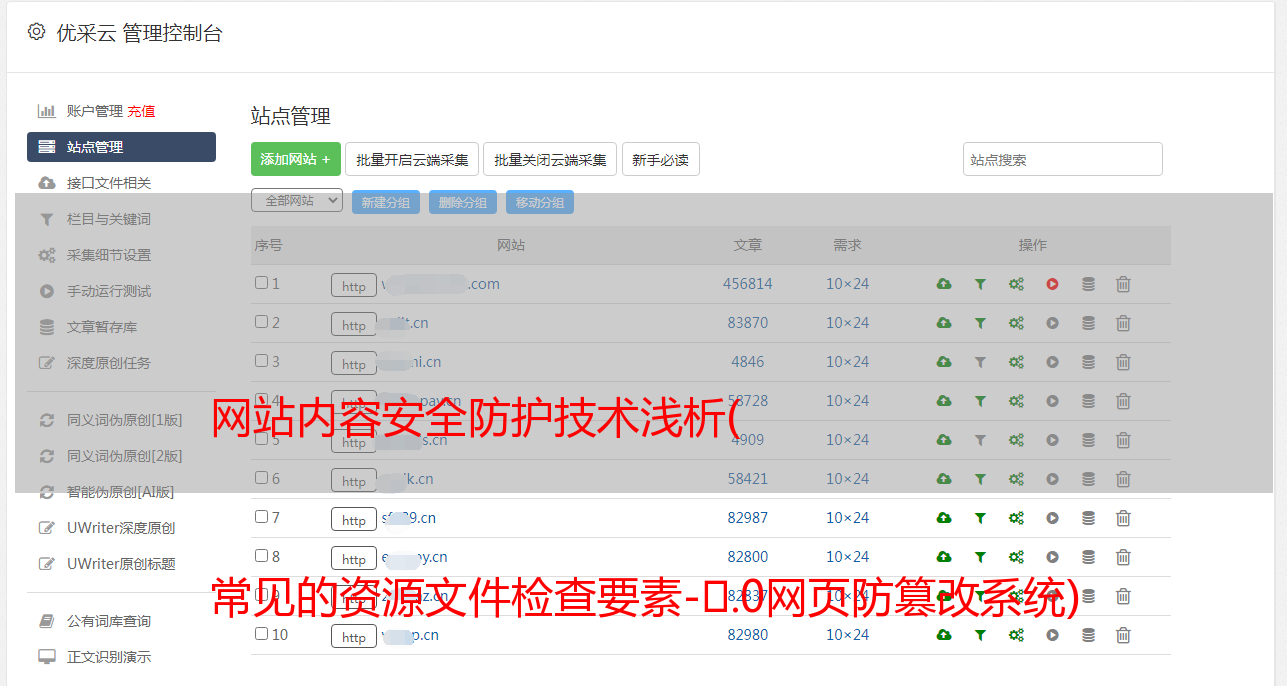Viewport: 1287px width, 686px height.
Task: Open the http protocol selector in row 1
Action: 354,286
